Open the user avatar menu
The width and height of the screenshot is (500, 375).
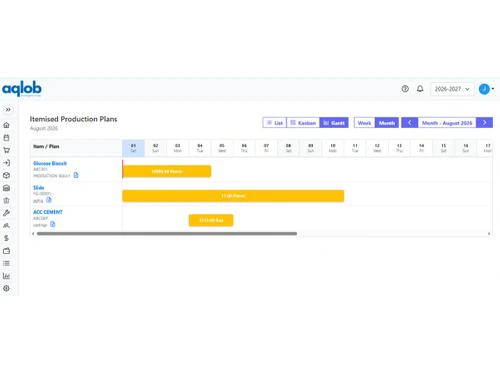[x=486, y=89]
